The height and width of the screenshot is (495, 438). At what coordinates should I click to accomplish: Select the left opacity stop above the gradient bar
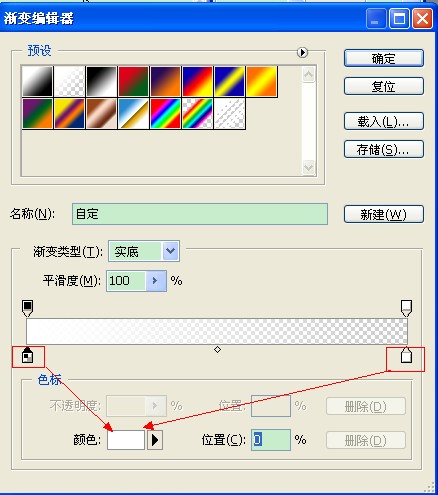pos(27,308)
